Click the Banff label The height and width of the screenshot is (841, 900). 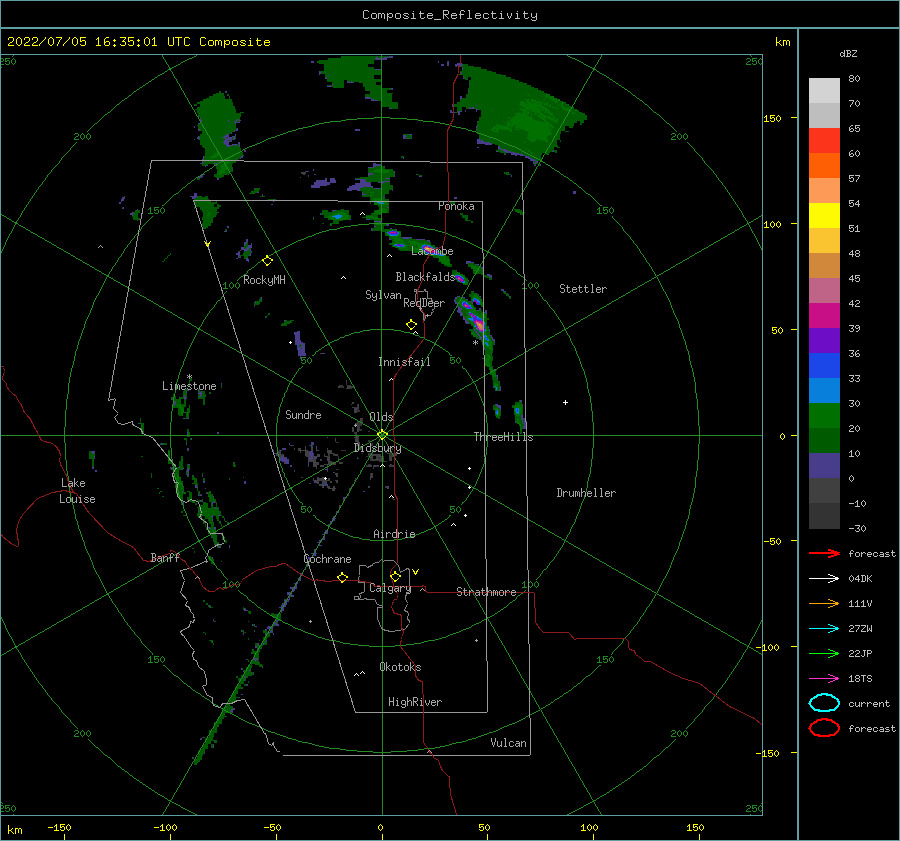tap(165, 557)
